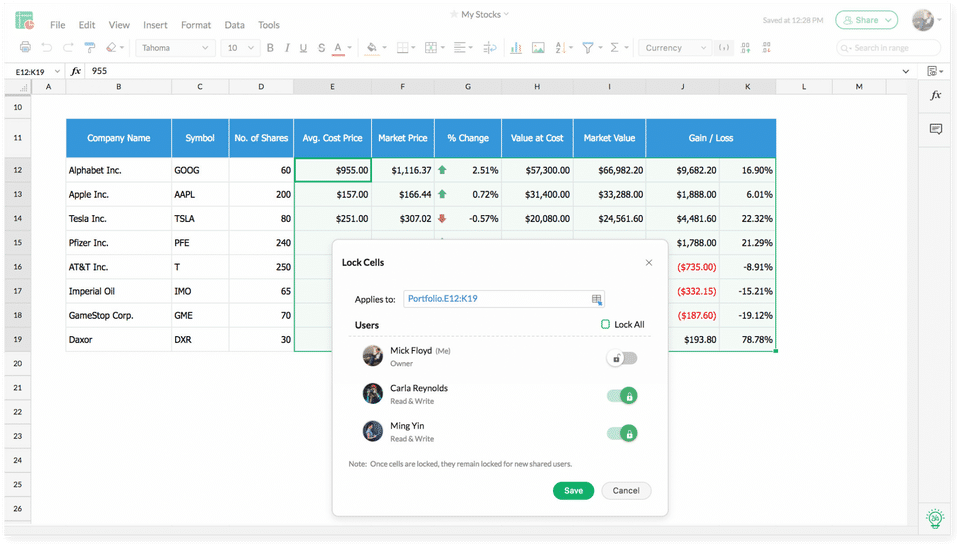
Task: Open the Currency number format dropdown
Action: coord(675,48)
